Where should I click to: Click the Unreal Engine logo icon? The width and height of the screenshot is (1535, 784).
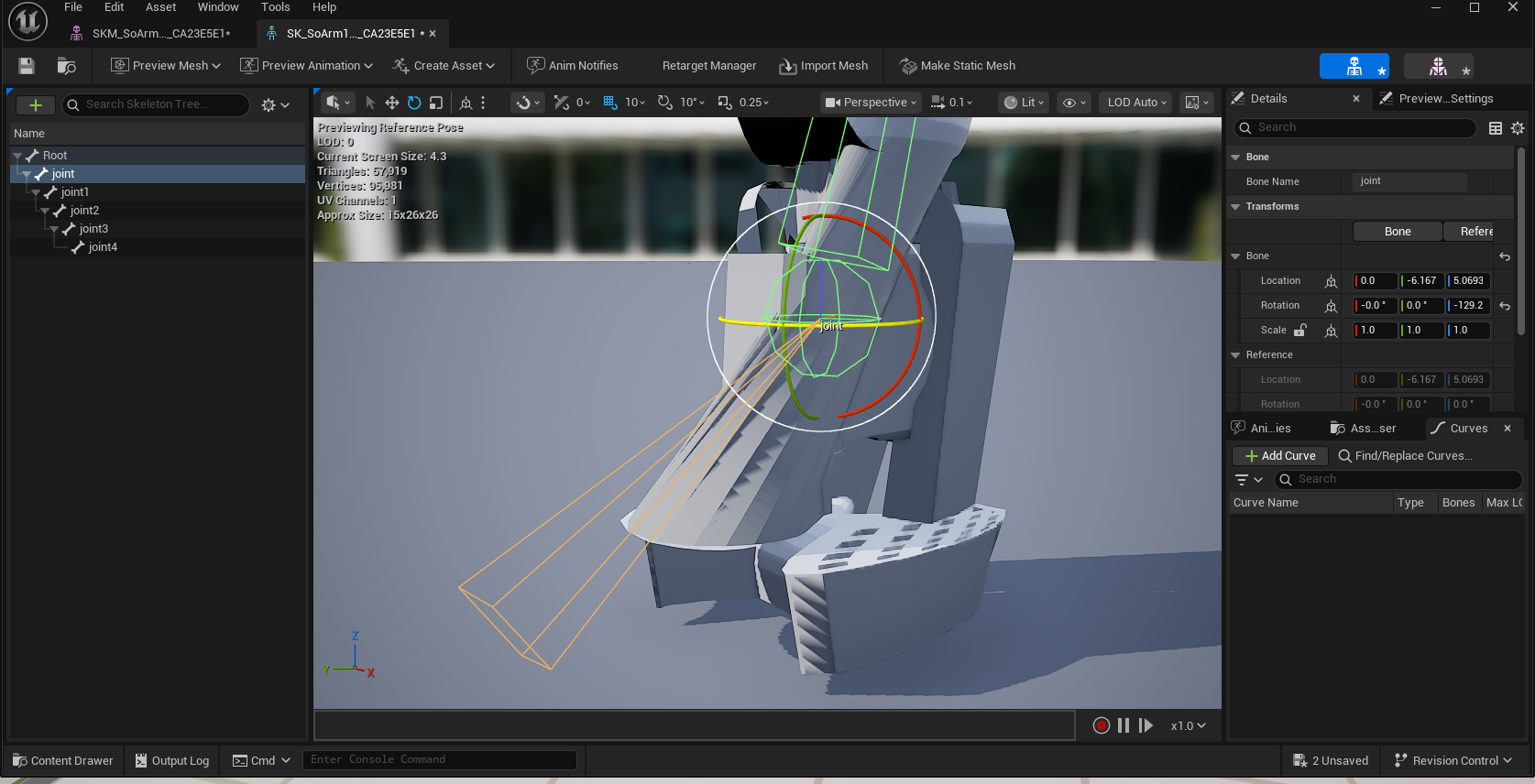click(x=27, y=21)
